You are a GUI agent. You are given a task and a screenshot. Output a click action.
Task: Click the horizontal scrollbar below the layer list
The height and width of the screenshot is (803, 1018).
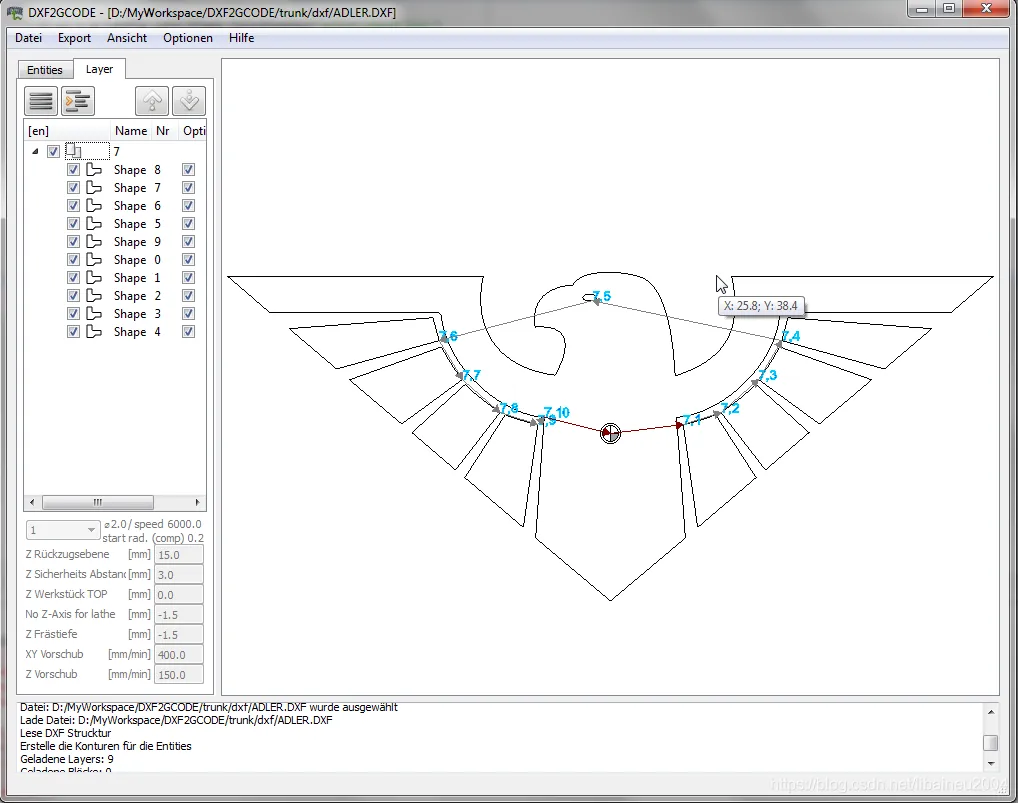(97, 502)
